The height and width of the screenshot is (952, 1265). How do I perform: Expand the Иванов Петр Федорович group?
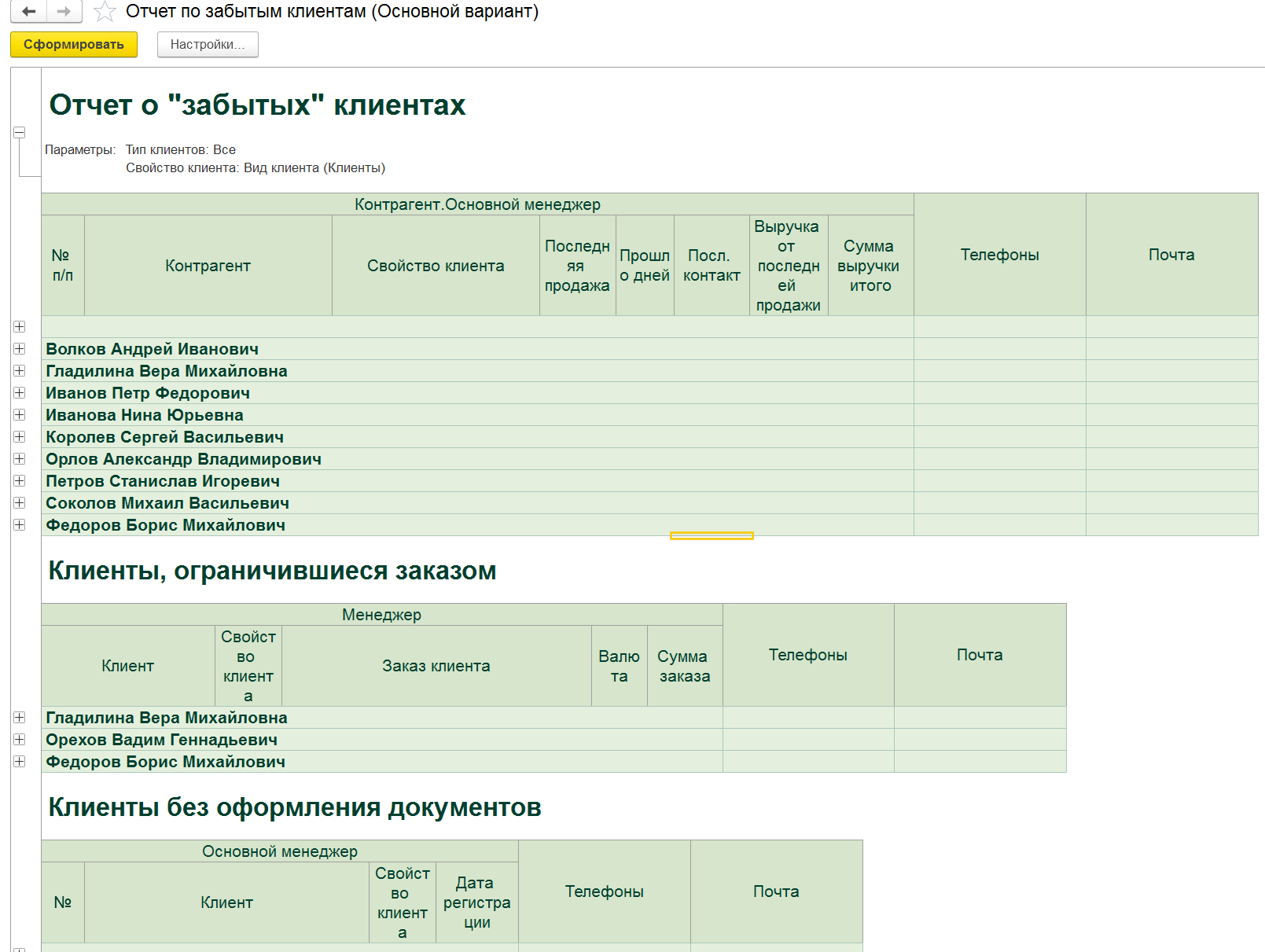point(20,393)
